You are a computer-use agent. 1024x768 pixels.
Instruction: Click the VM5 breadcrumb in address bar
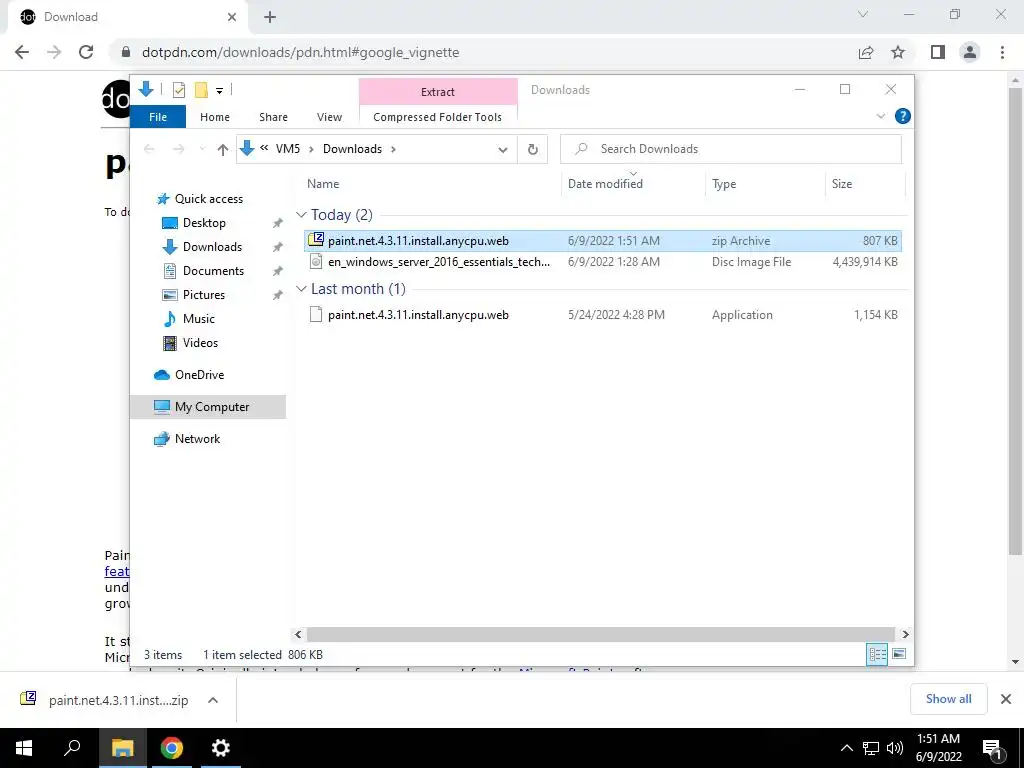tap(287, 149)
